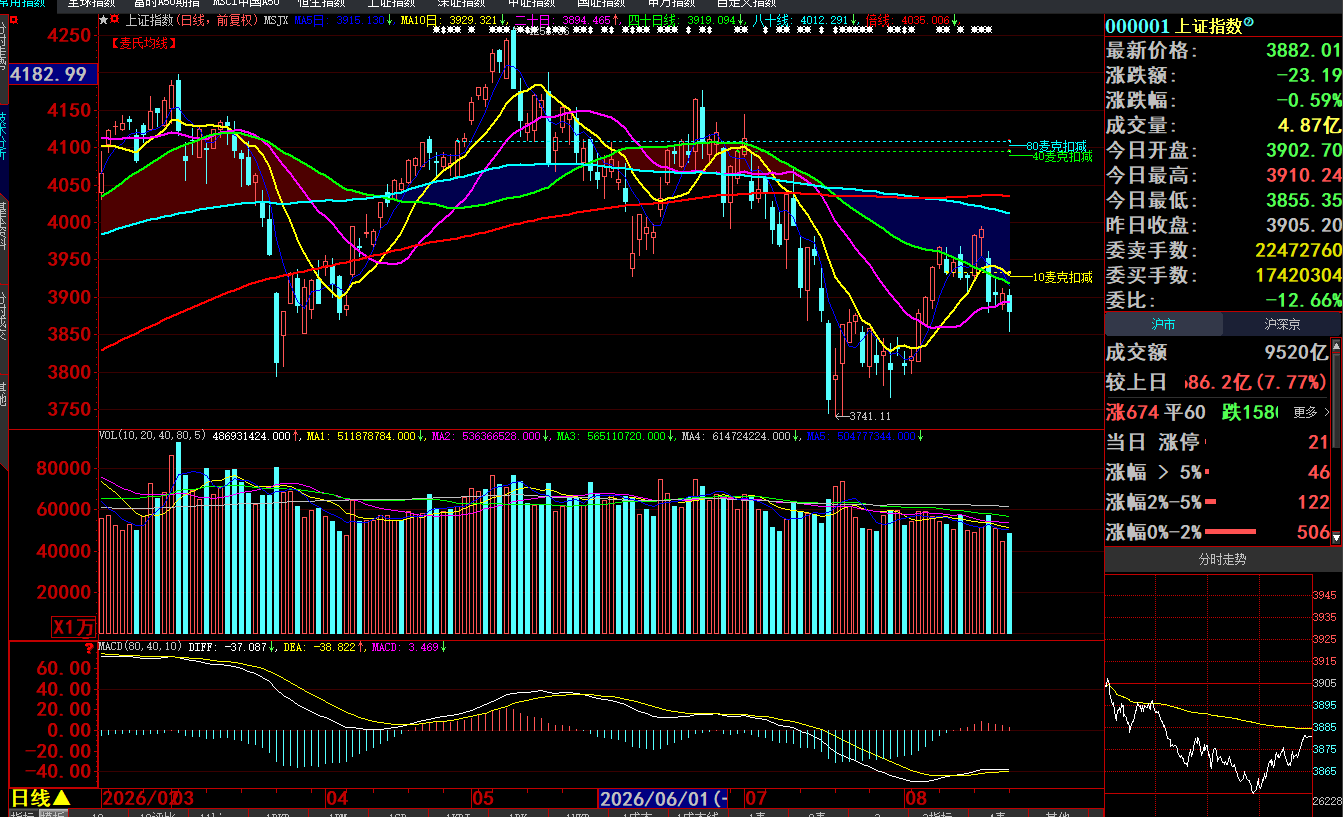
Task: Click the 委比 -12.66% row
Action: 1223,299
